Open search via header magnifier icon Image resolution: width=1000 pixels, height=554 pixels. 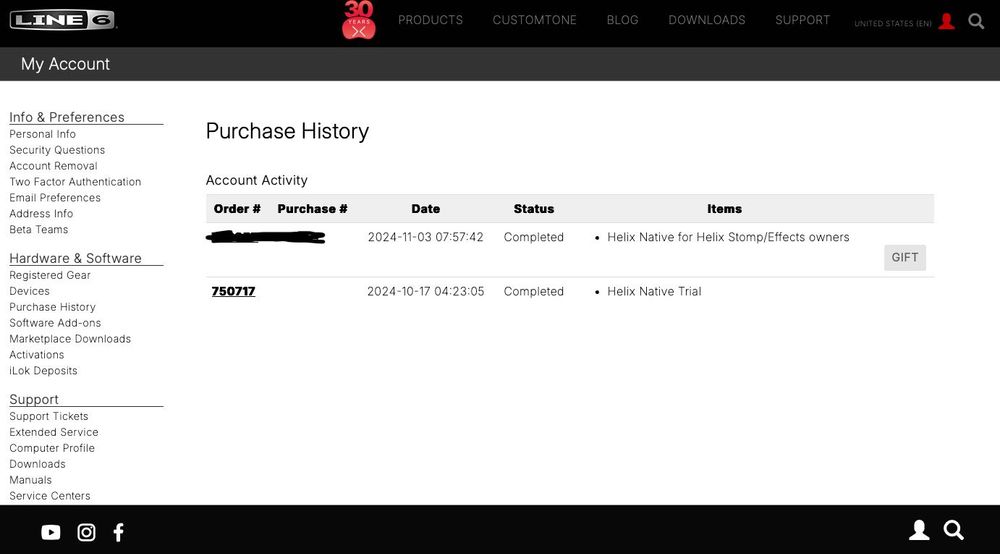[x=976, y=22]
